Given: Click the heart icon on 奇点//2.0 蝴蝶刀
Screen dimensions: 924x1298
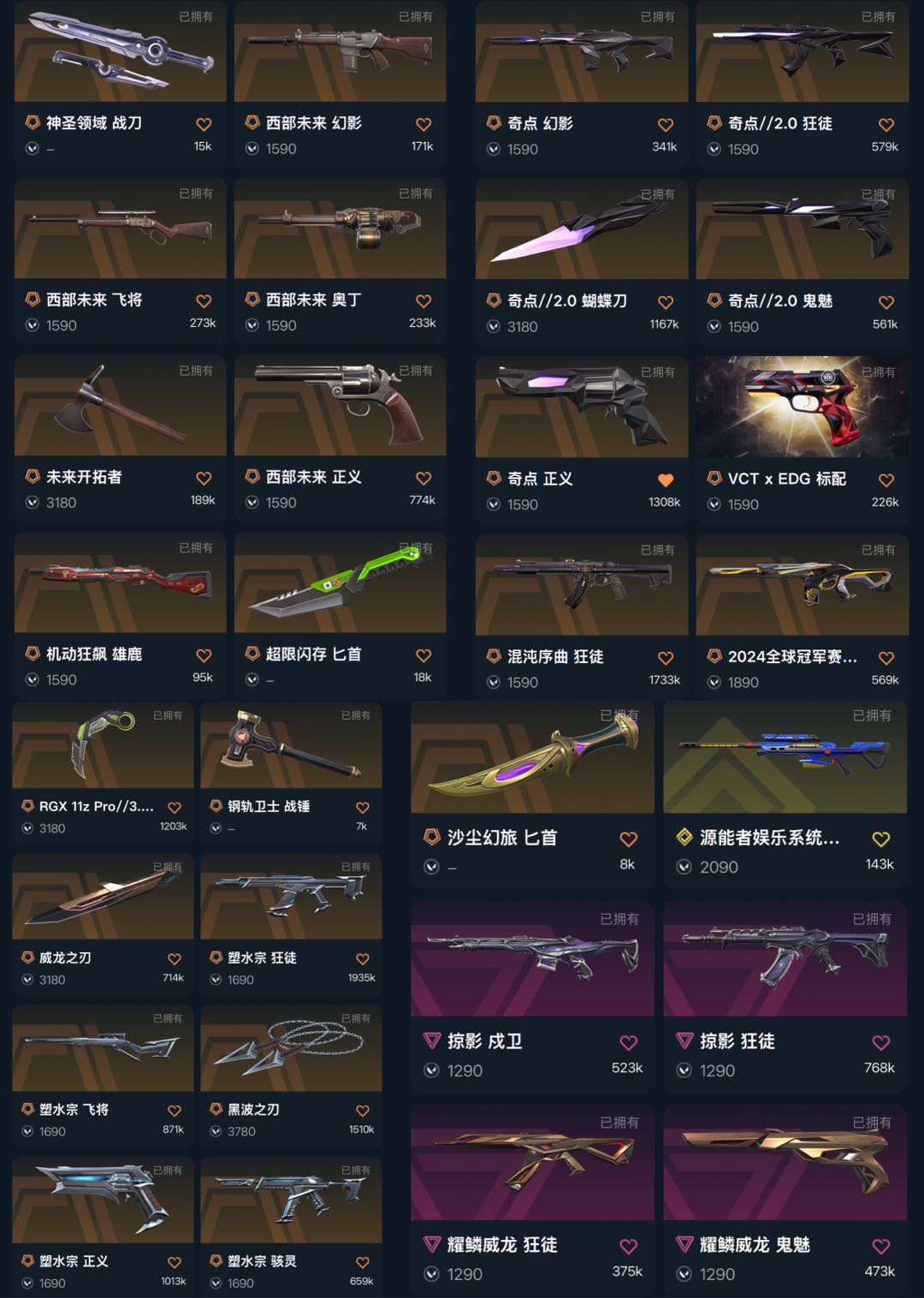Looking at the screenshot, I should (666, 302).
